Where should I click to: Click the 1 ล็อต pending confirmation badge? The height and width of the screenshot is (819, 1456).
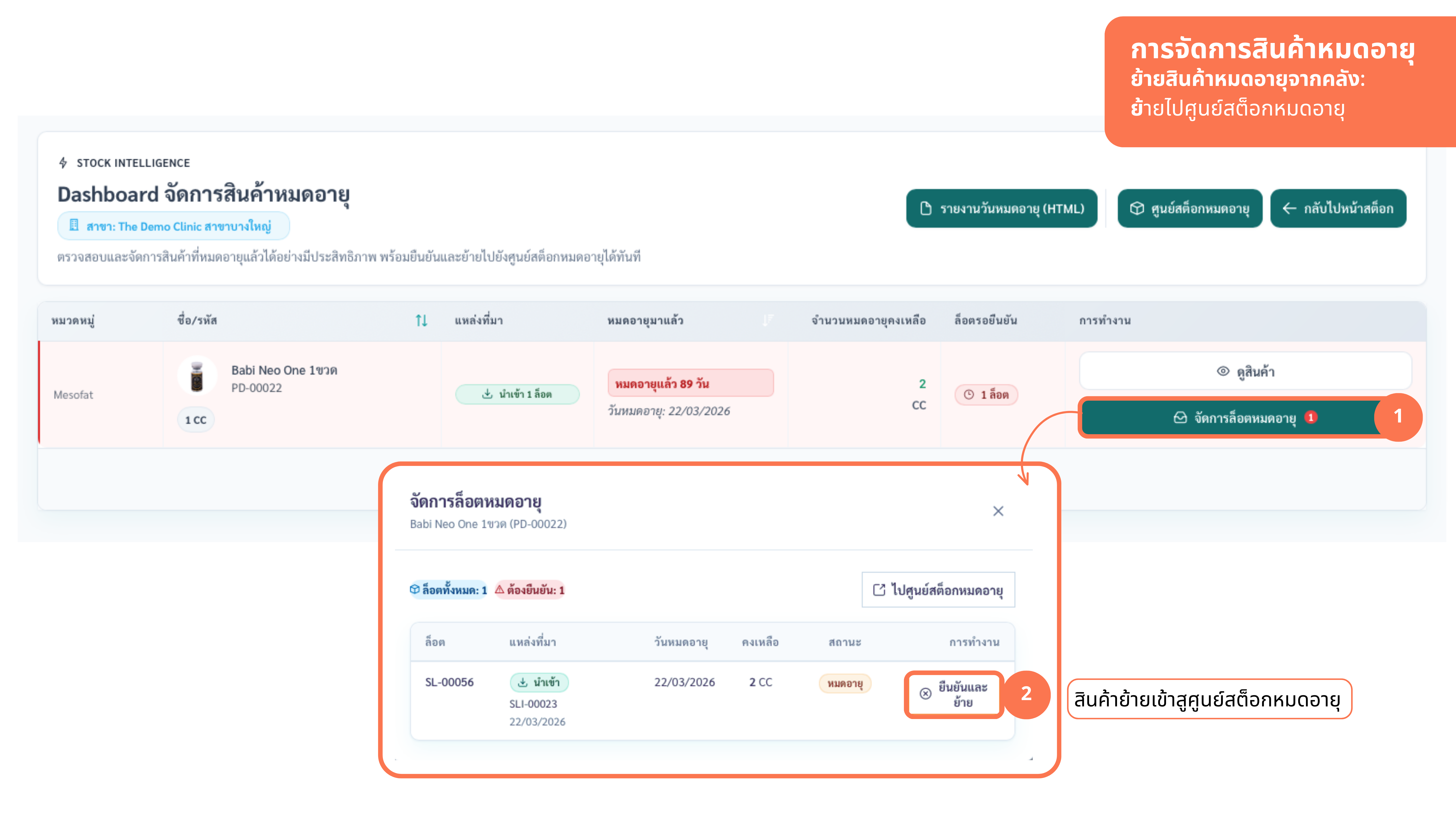click(x=986, y=395)
